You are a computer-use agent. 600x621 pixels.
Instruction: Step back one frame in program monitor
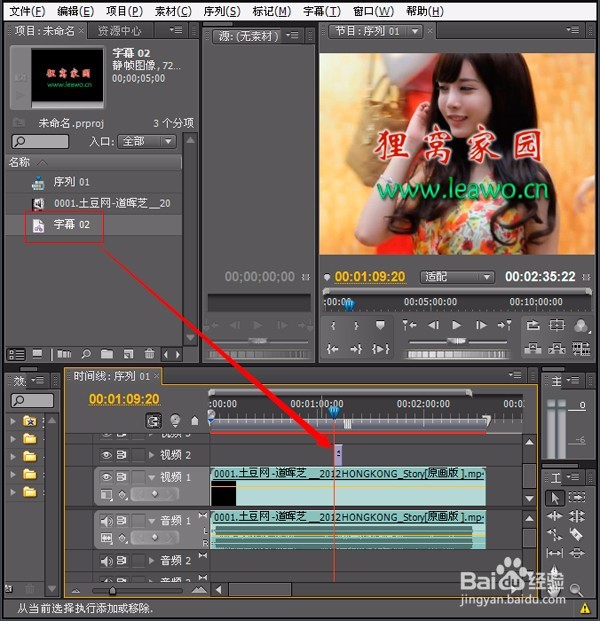click(434, 325)
